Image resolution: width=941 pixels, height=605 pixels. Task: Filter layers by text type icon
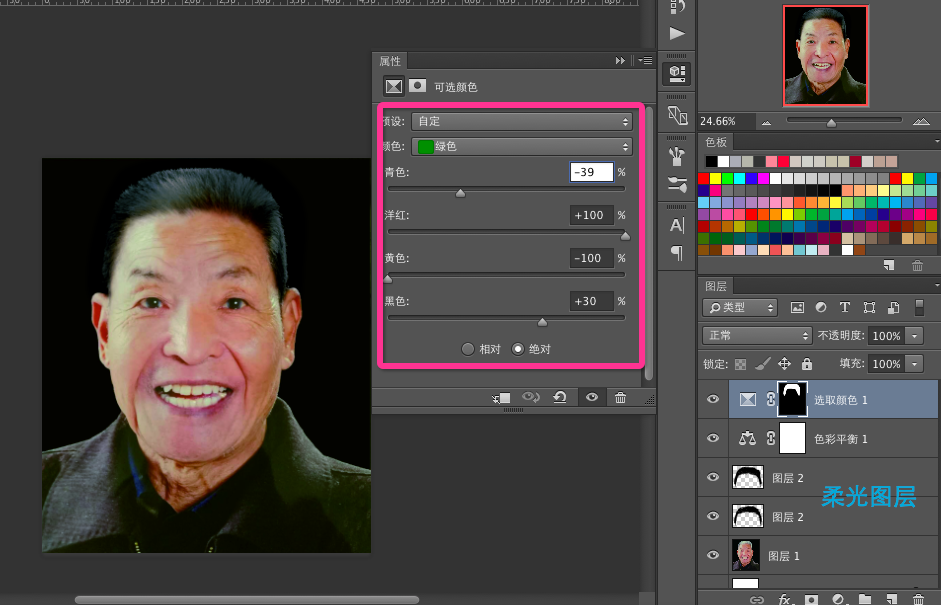(845, 307)
